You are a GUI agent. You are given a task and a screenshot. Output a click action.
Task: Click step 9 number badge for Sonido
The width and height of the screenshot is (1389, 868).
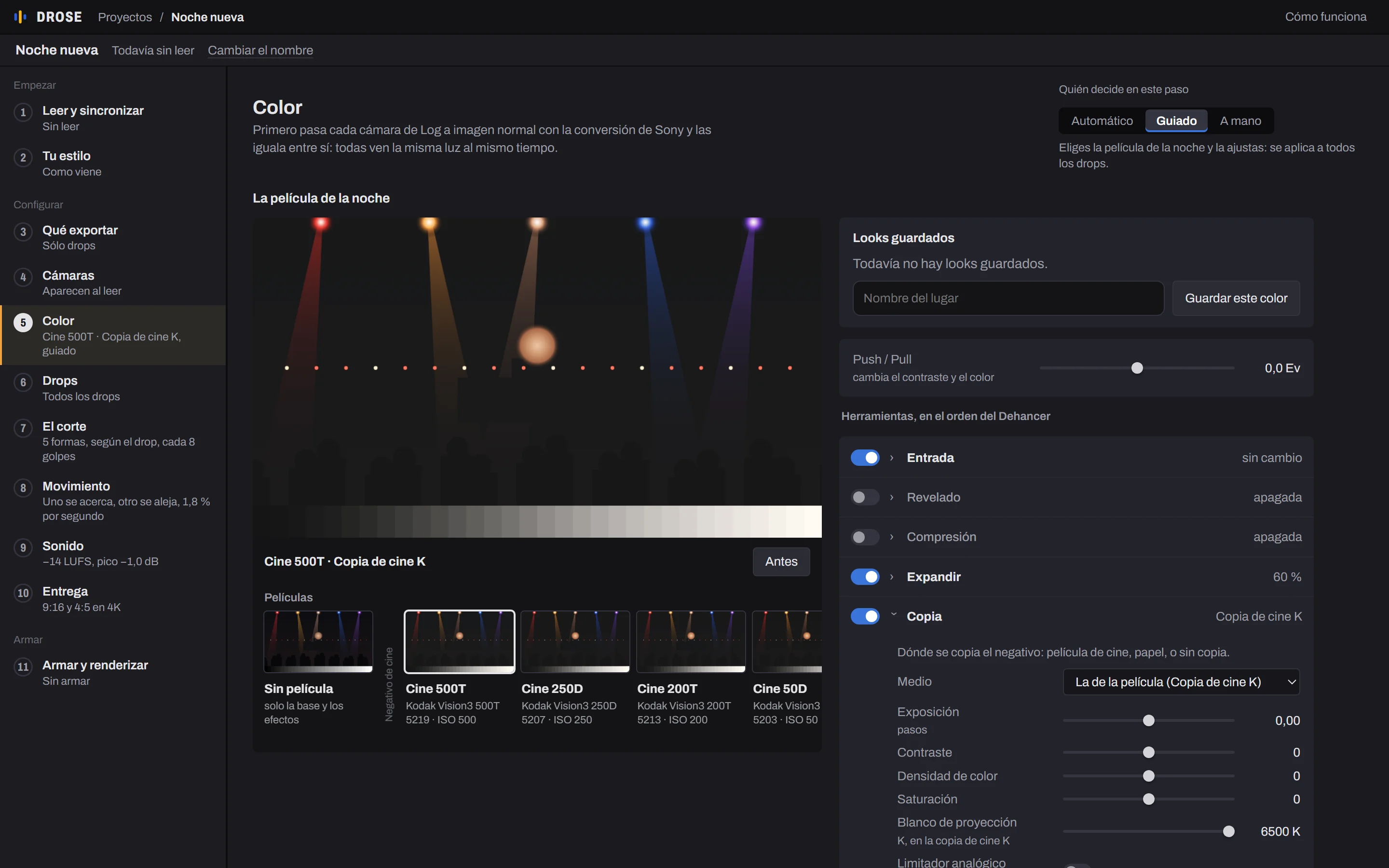[x=23, y=547]
